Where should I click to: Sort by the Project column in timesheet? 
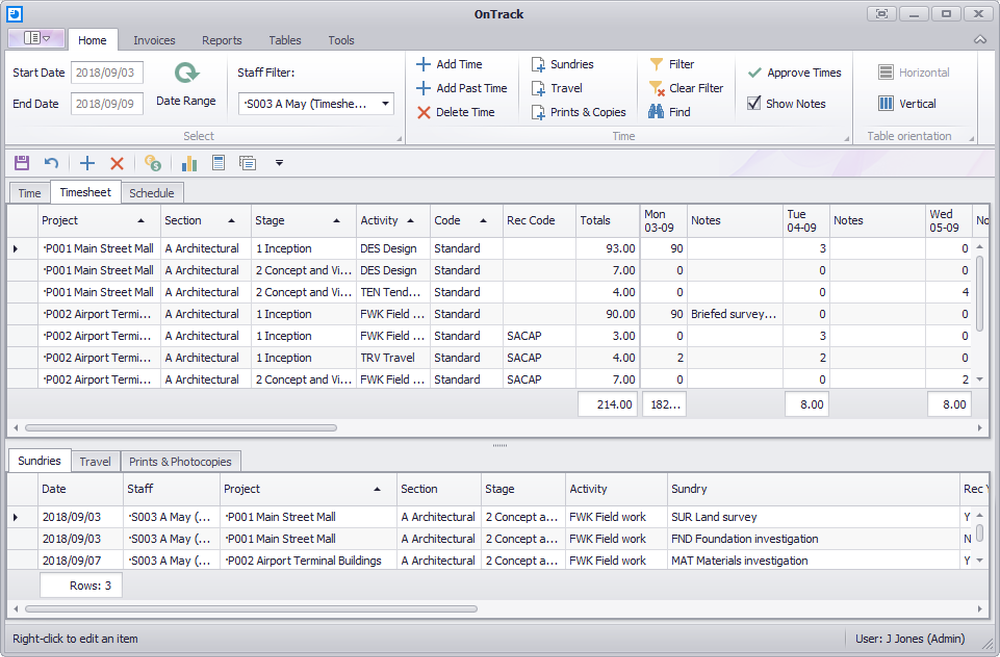99,221
